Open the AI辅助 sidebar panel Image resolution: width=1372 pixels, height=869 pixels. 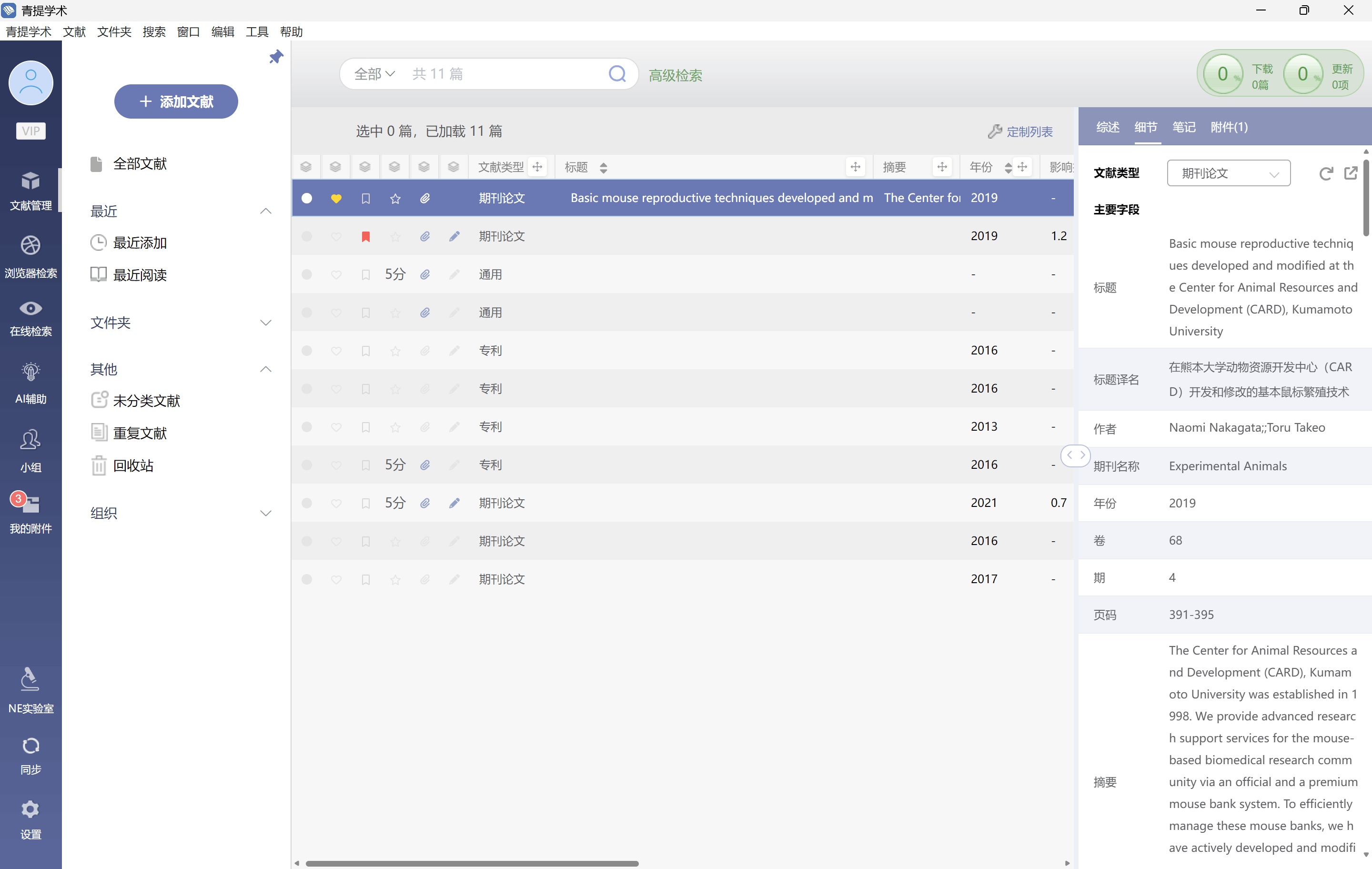(31, 383)
